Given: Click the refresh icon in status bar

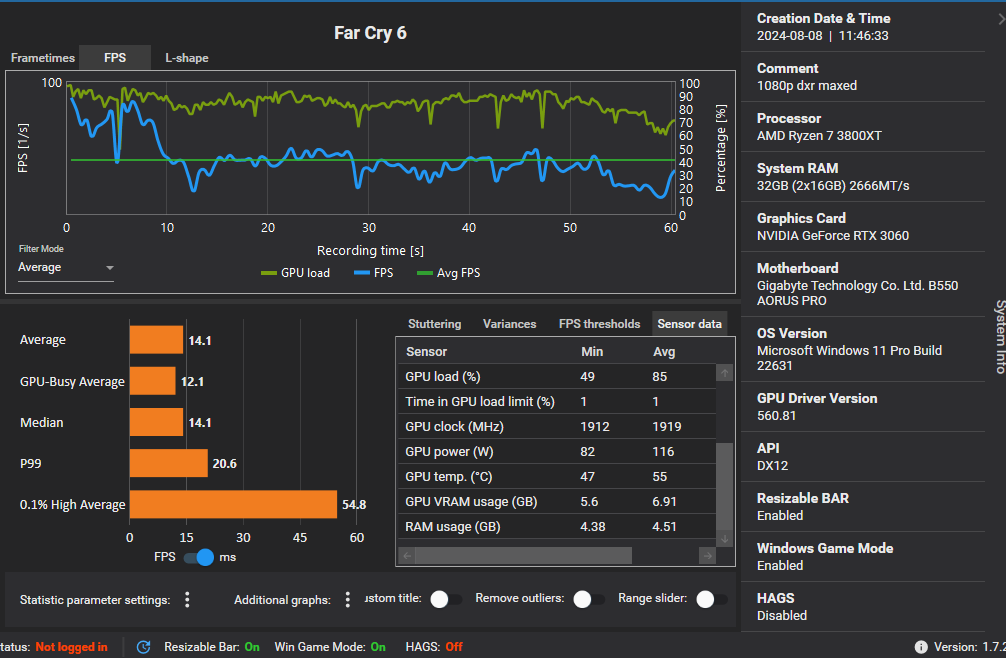Looking at the screenshot, I should (x=144, y=647).
